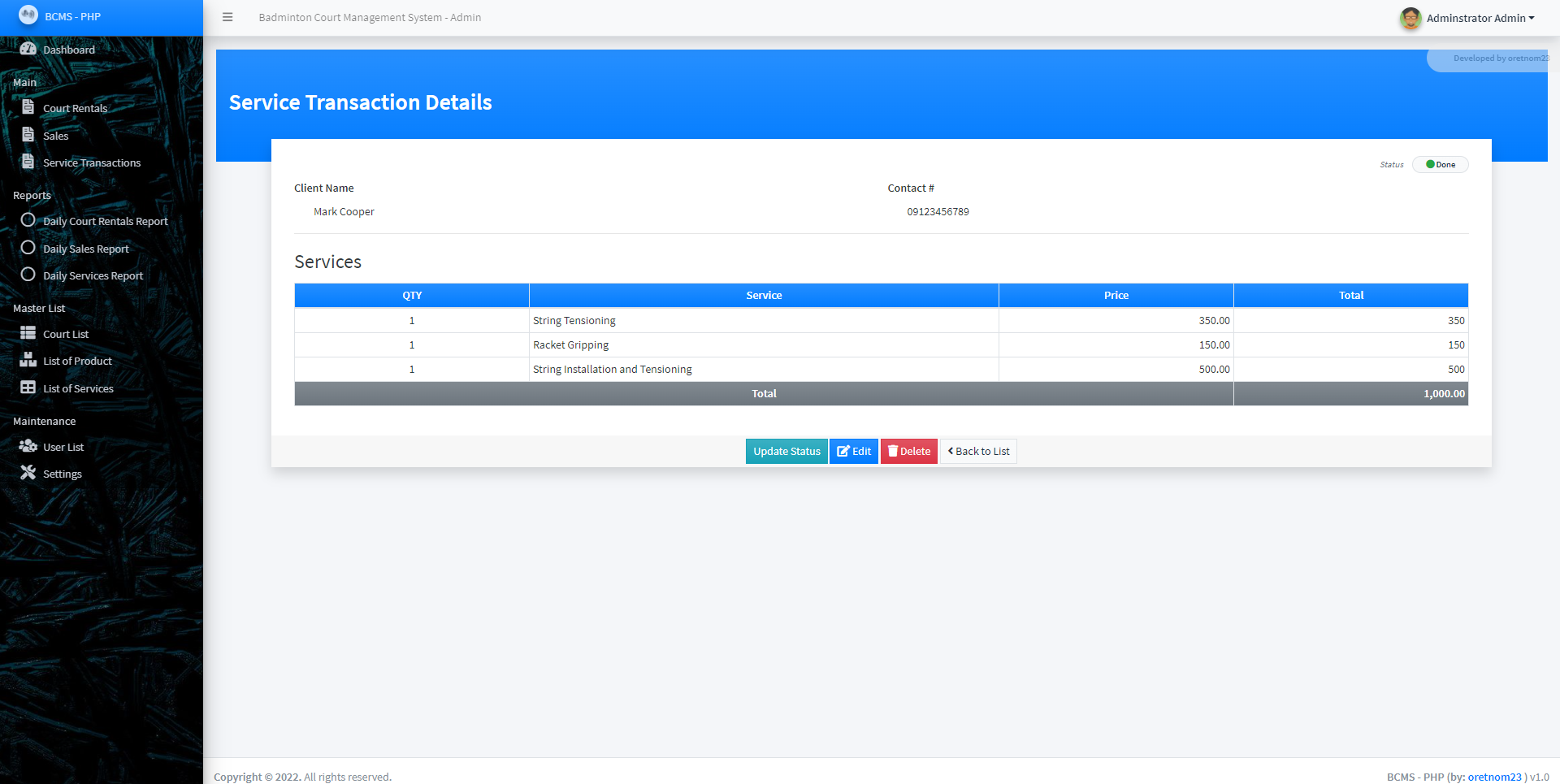Open the User List
Screen dimensions: 1560x784
pyautogui.click(x=102, y=447)
